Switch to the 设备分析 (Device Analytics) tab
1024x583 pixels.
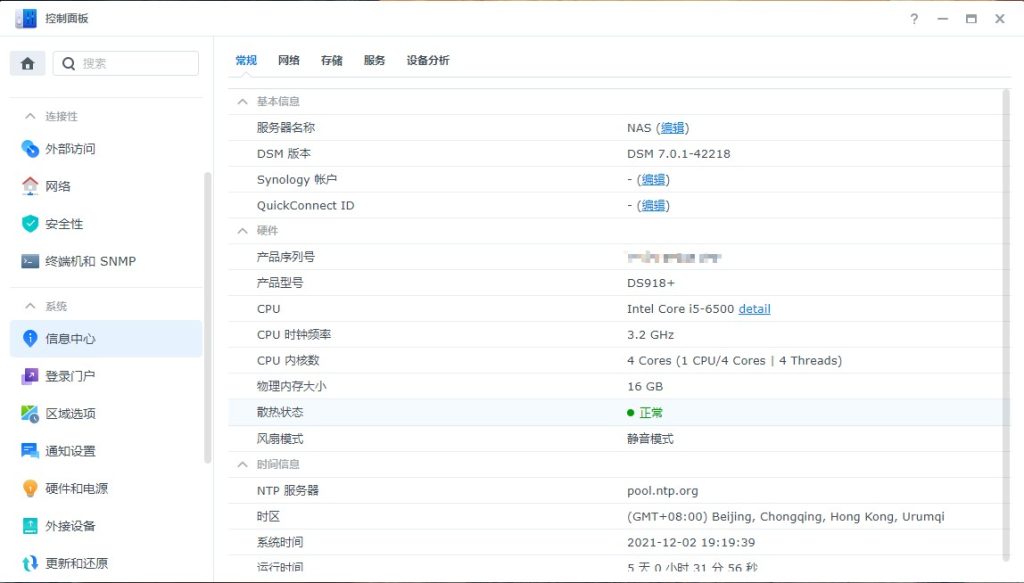(x=427, y=60)
